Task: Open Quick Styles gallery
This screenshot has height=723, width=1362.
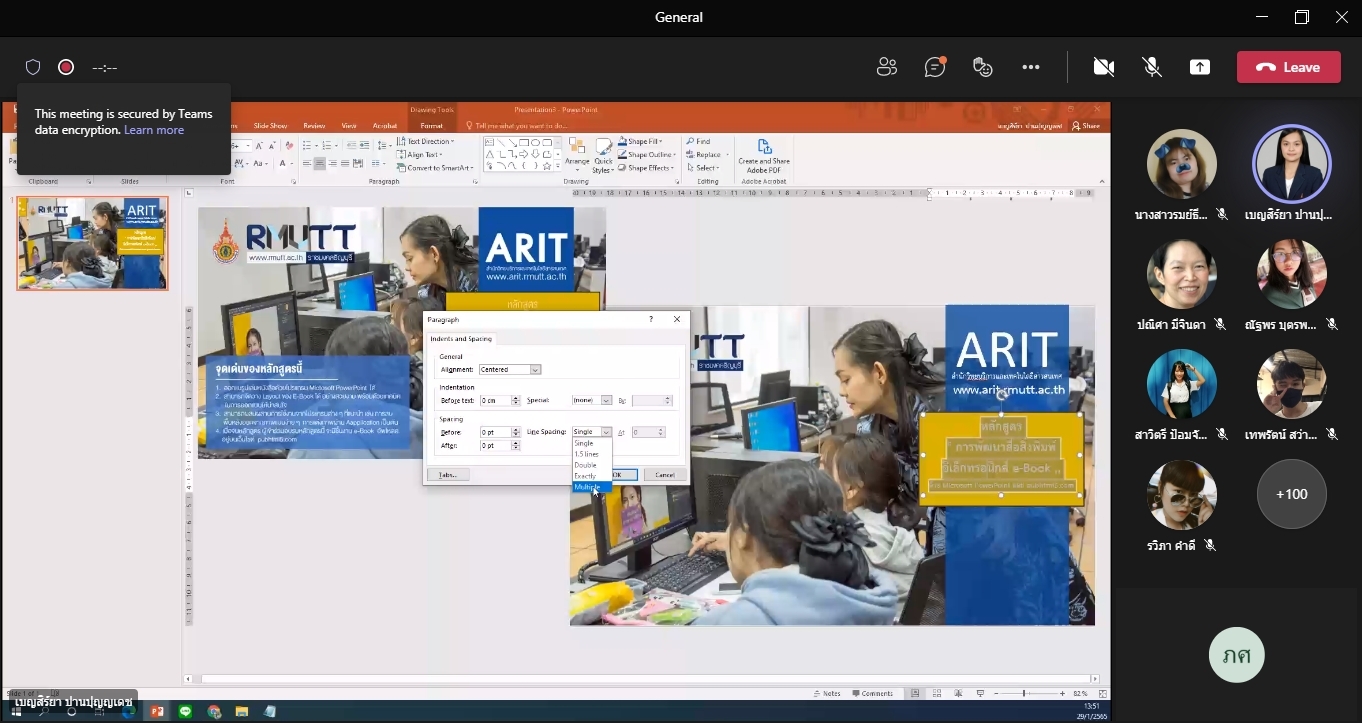Action: pos(603,155)
